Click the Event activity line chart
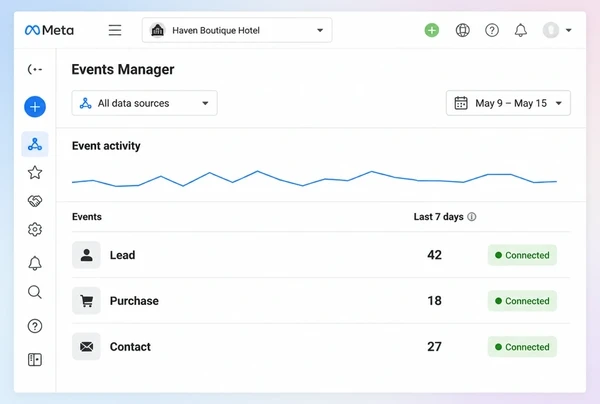This screenshot has width=600, height=404. 314,179
